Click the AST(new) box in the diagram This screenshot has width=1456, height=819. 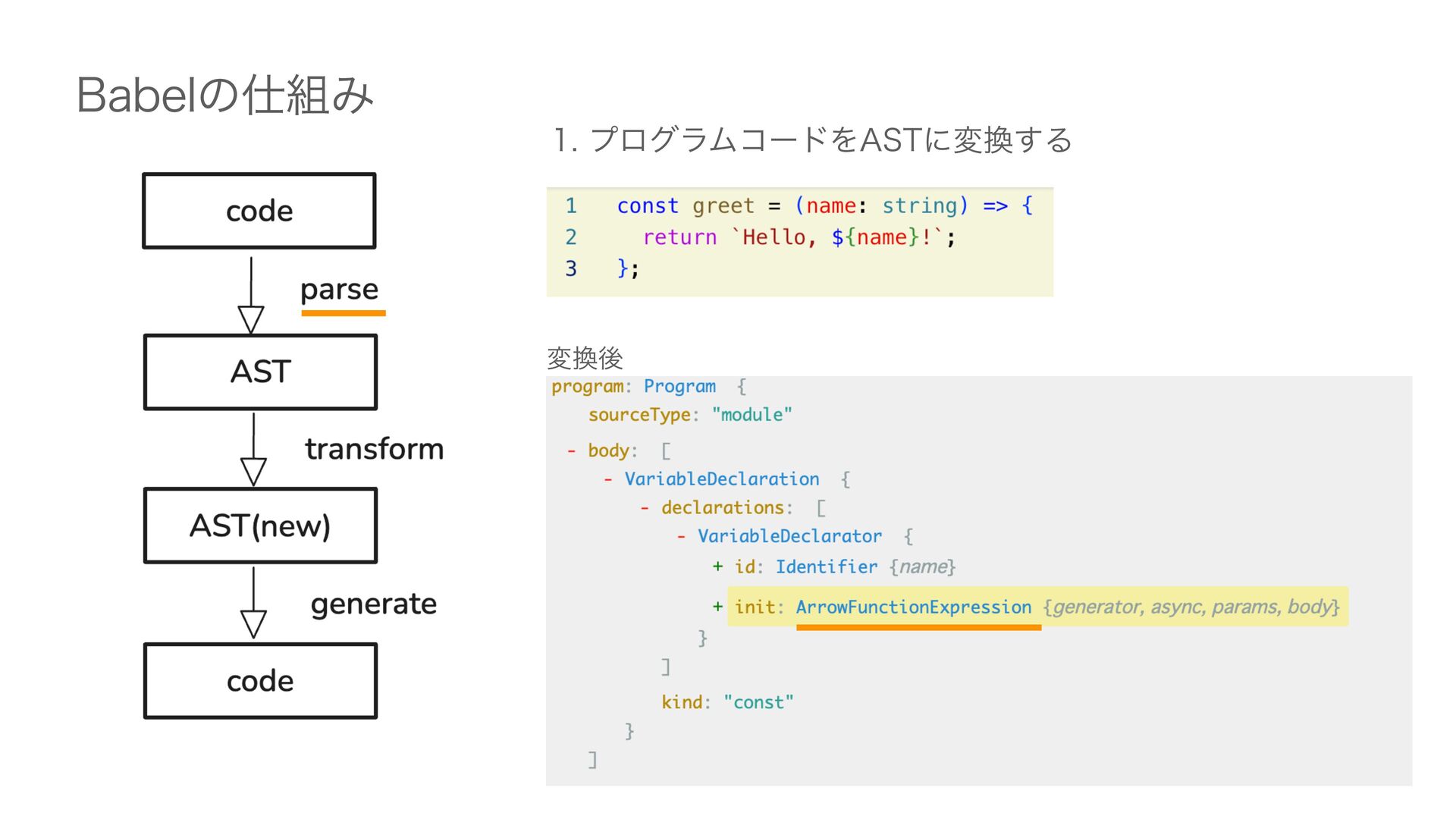(260, 526)
